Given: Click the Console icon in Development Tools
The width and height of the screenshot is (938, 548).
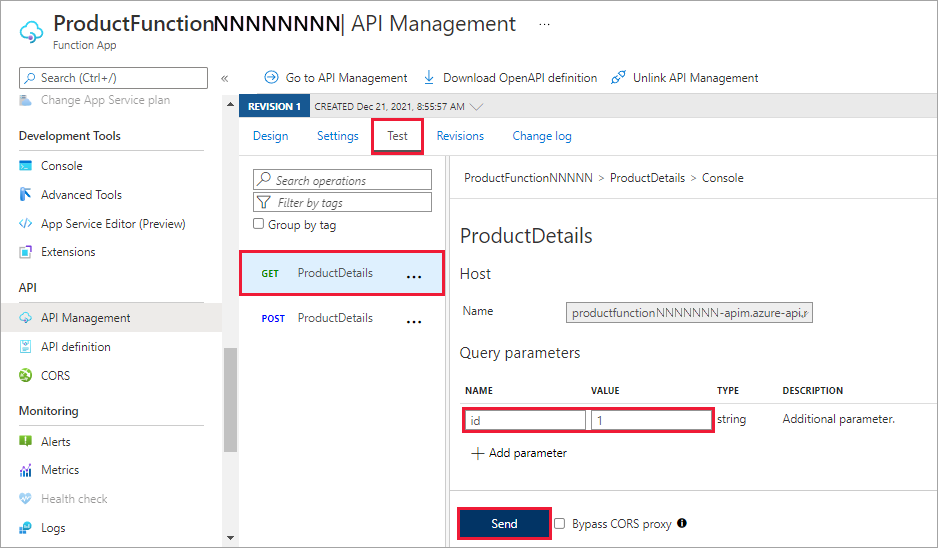Looking at the screenshot, I should pos(25,166).
